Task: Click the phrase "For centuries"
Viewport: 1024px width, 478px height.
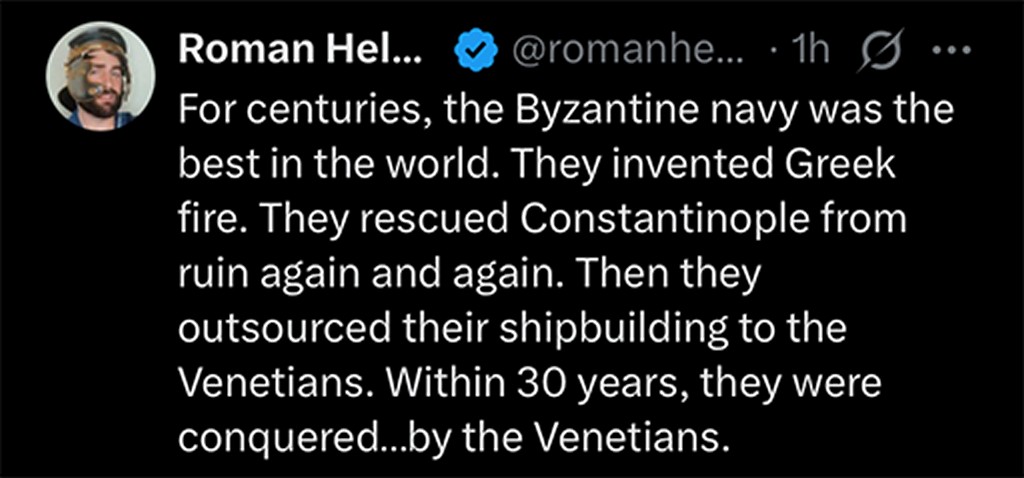Action: 299,112
